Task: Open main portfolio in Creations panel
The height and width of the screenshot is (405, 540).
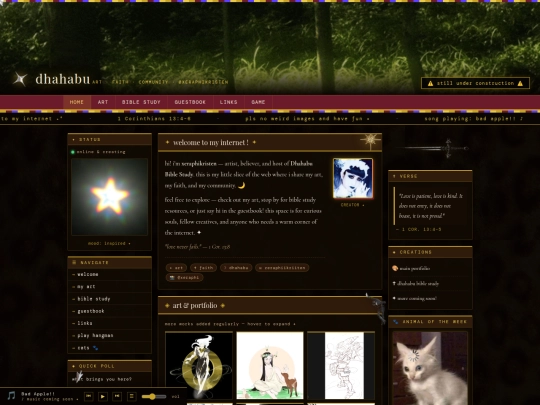Action: pyautogui.click(x=415, y=268)
